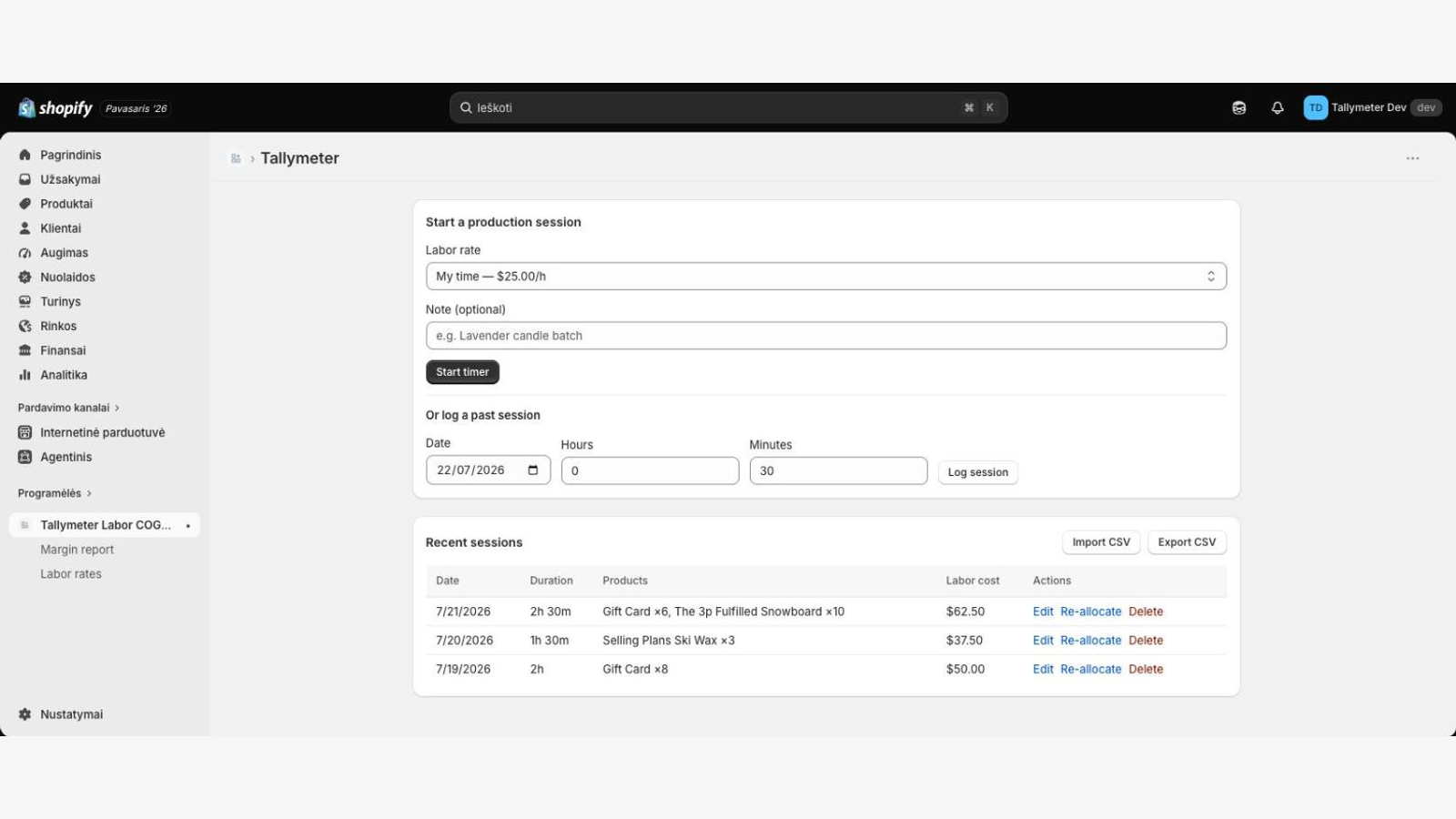Image resolution: width=1456 pixels, height=819 pixels.
Task: Click the Turinys content icon
Action: pos(25,301)
